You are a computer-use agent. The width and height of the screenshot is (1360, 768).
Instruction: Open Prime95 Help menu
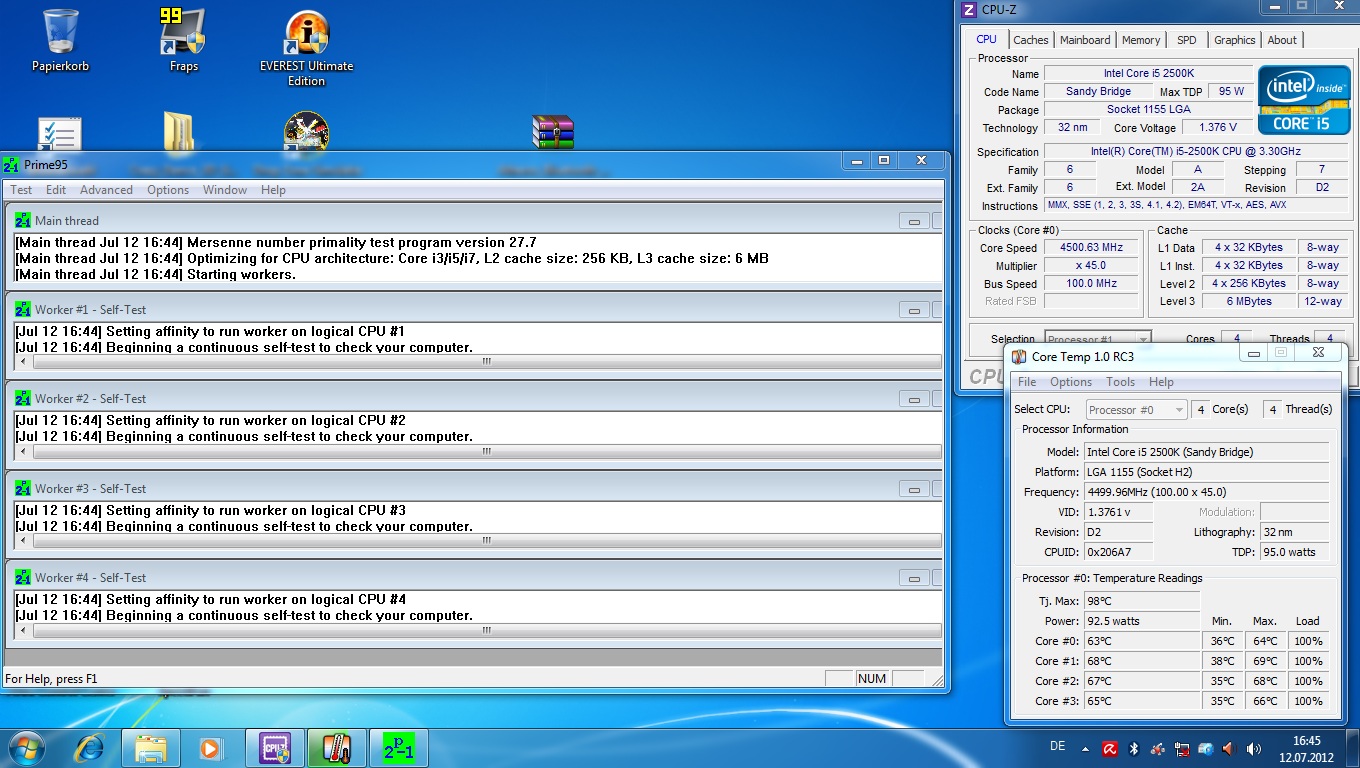tap(273, 190)
